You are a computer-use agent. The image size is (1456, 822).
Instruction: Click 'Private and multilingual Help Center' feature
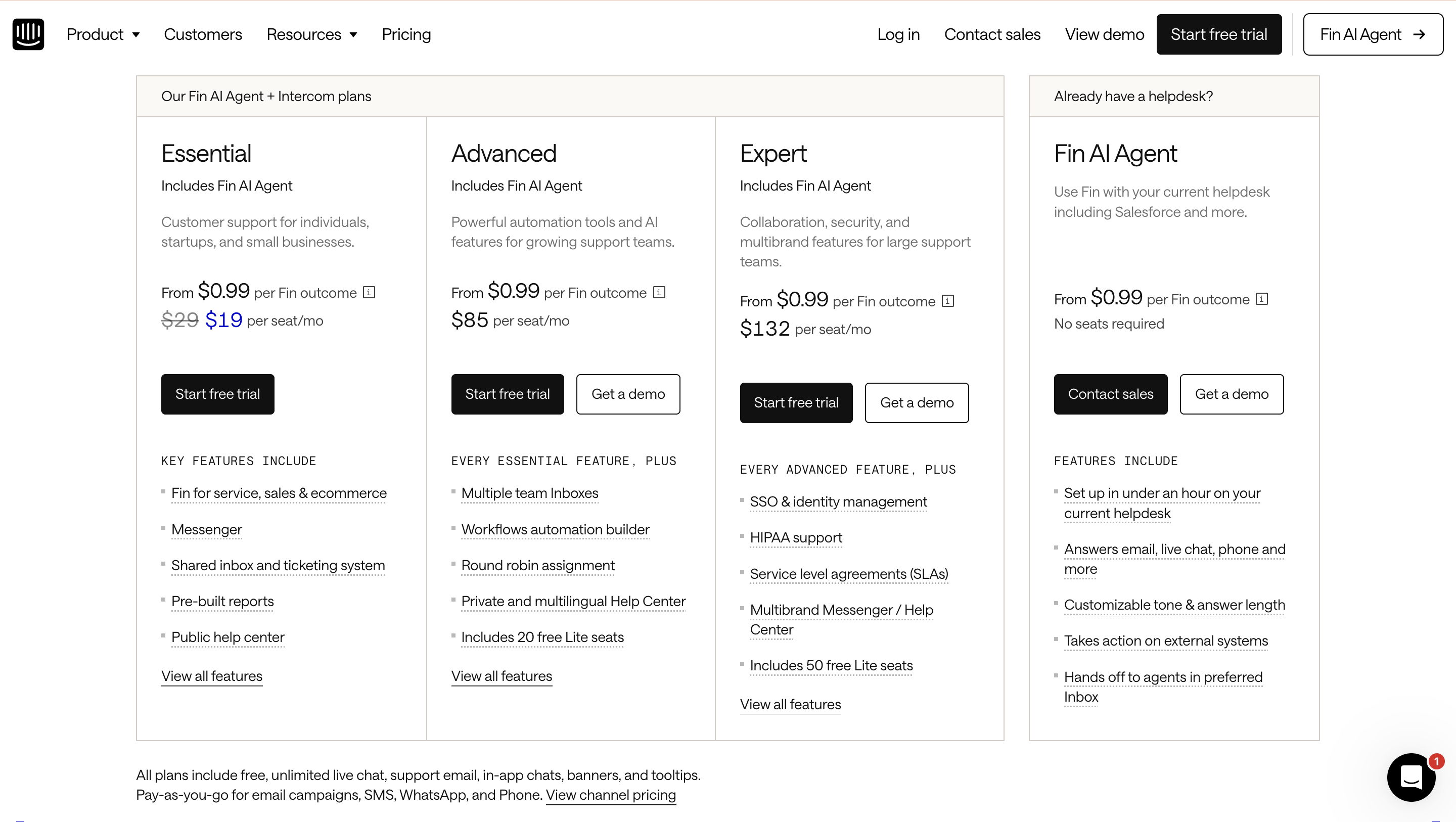point(573,602)
